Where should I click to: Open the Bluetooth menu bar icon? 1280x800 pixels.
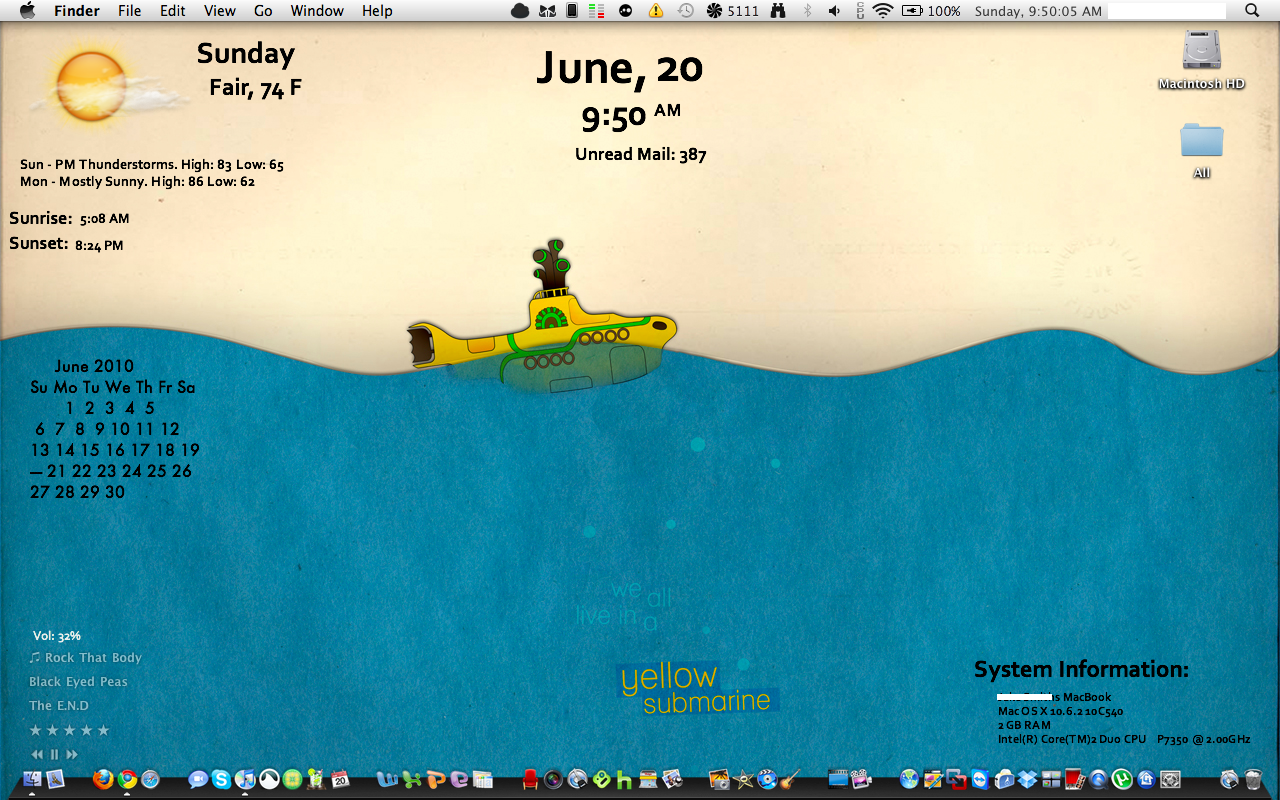[x=808, y=11]
